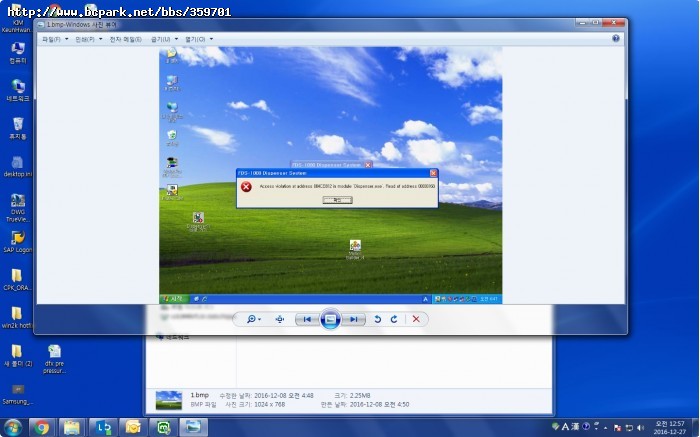Toggle the IME 'A' language indicator in tray

point(565,427)
